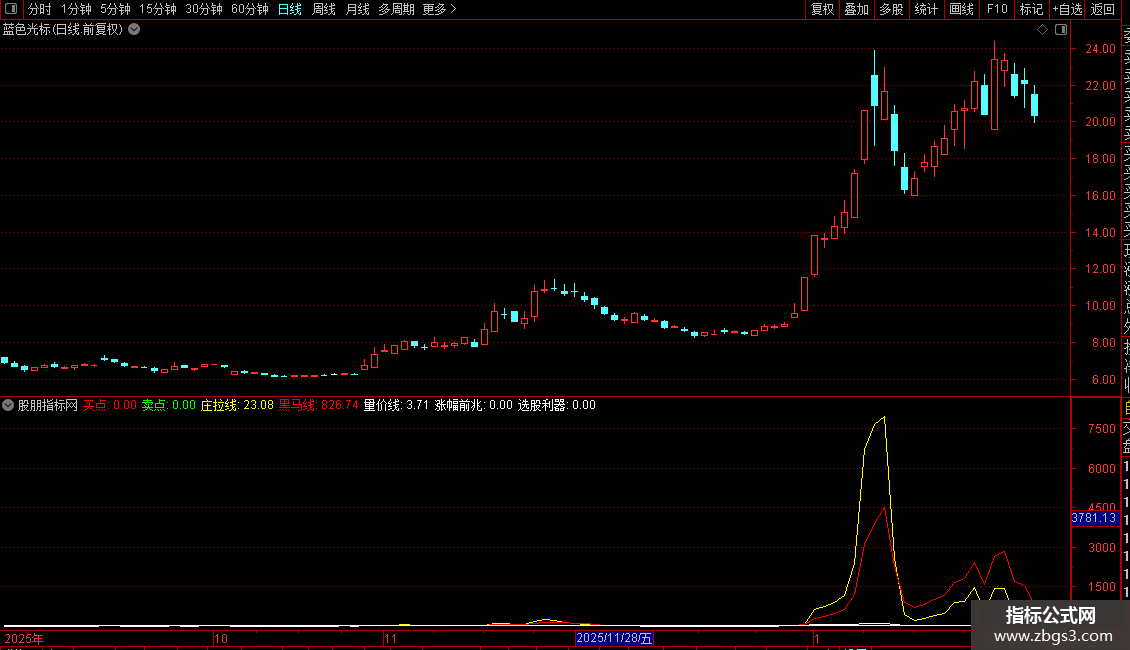Click the 24.00 price axis label
This screenshot has height=650, width=1130.
point(1100,49)
